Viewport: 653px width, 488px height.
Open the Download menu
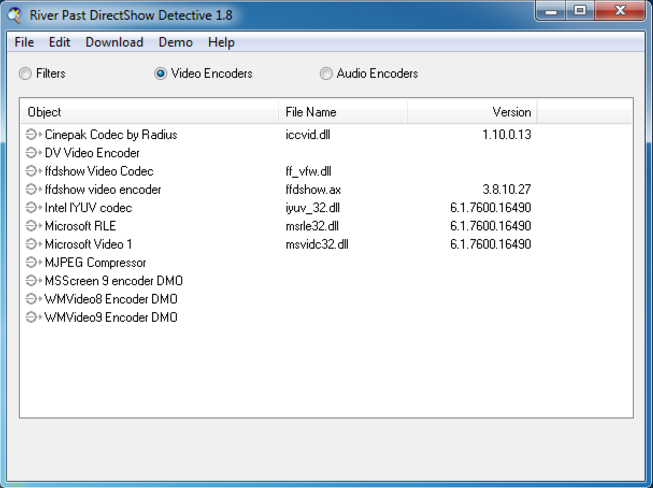(x=114, y=42)
